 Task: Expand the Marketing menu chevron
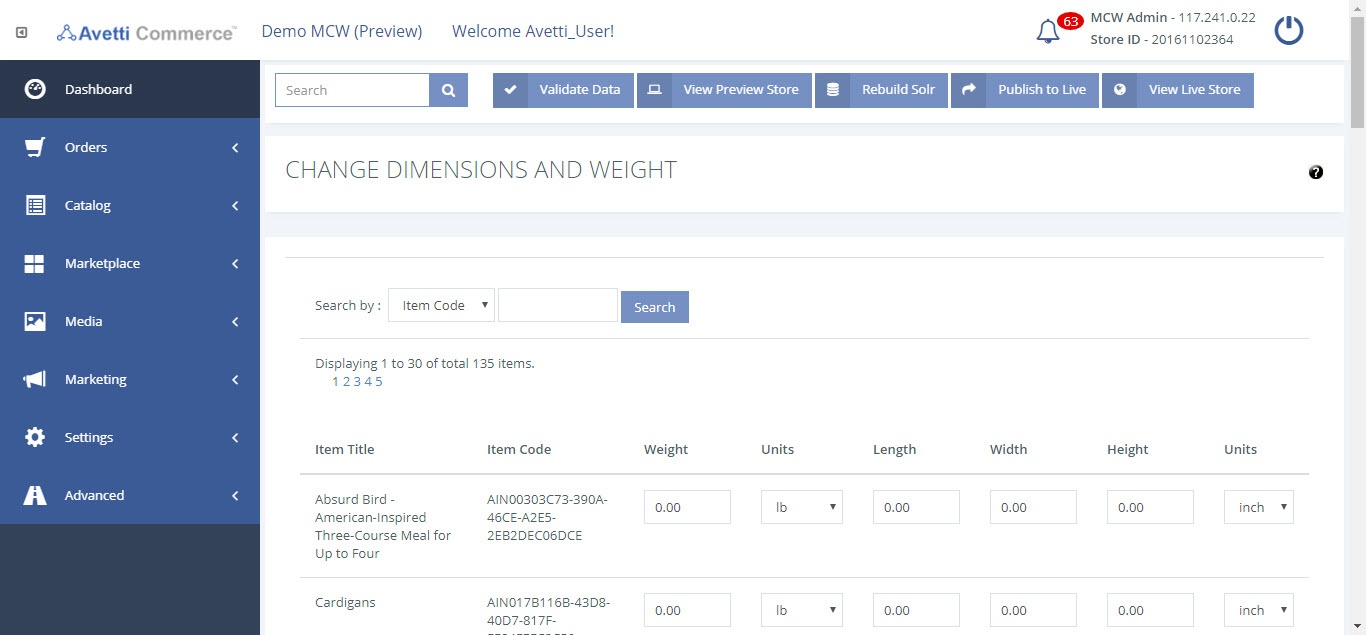(x=235, y=379)
